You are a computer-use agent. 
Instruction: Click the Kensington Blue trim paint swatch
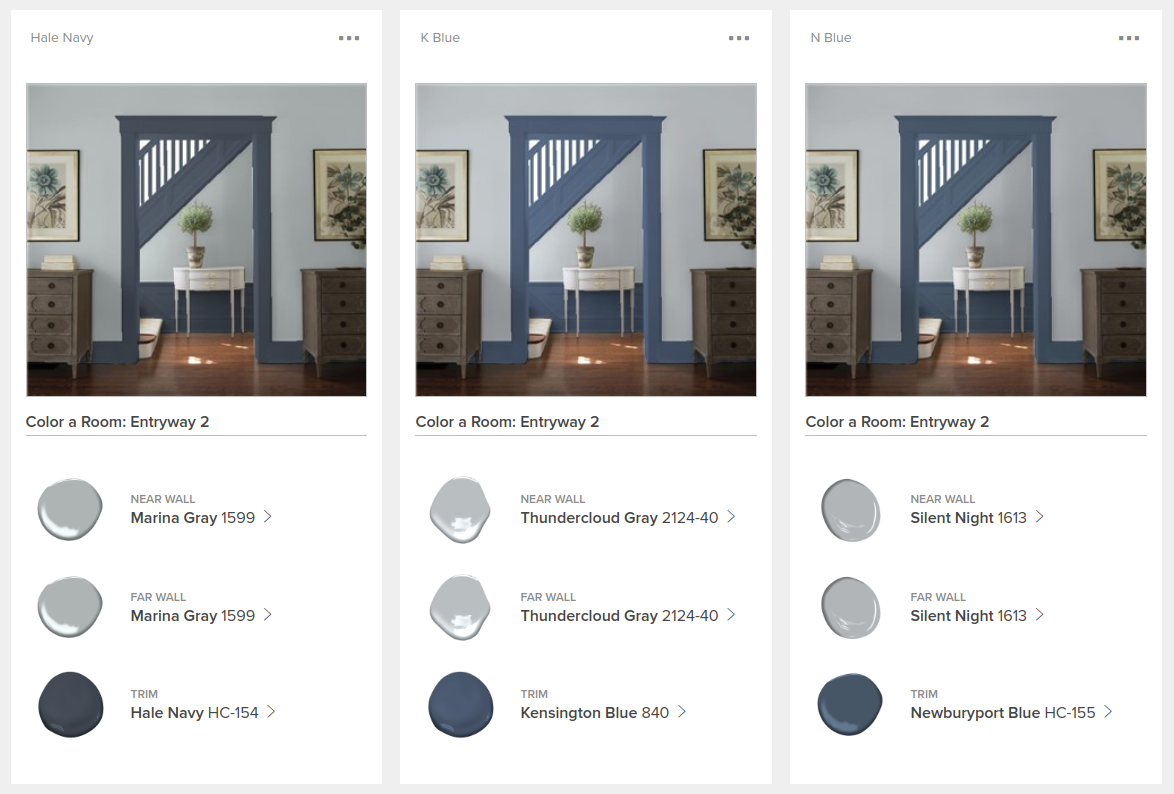[460, 705]
